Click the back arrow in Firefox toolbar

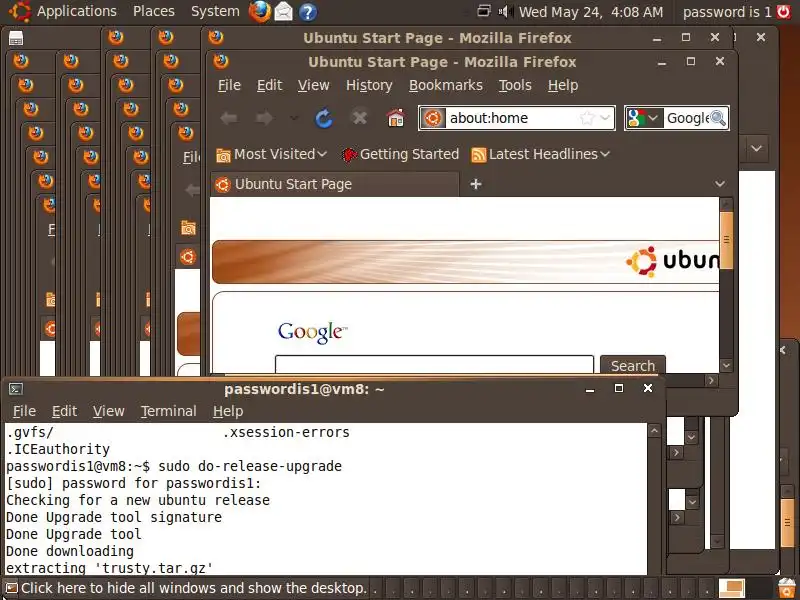point(229,118)
